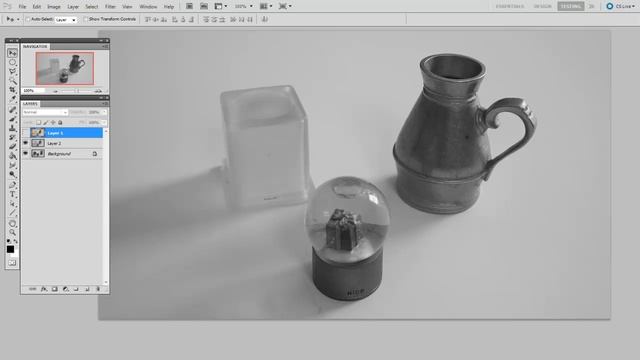Select the Healing Brush tool
Viewport: 640px width, 360px height.
pos(12,110)
